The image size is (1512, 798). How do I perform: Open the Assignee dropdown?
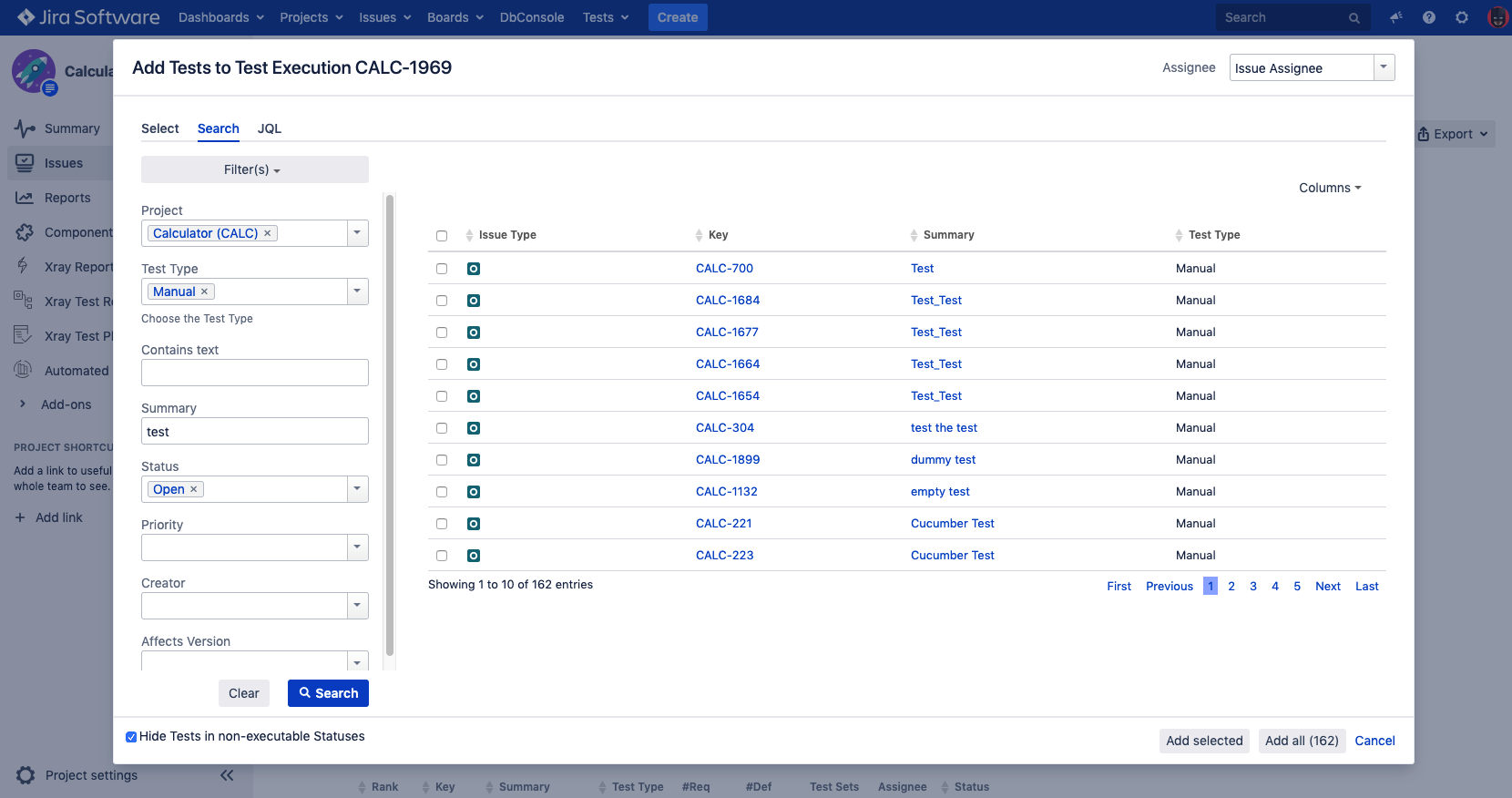(1312, 67)
